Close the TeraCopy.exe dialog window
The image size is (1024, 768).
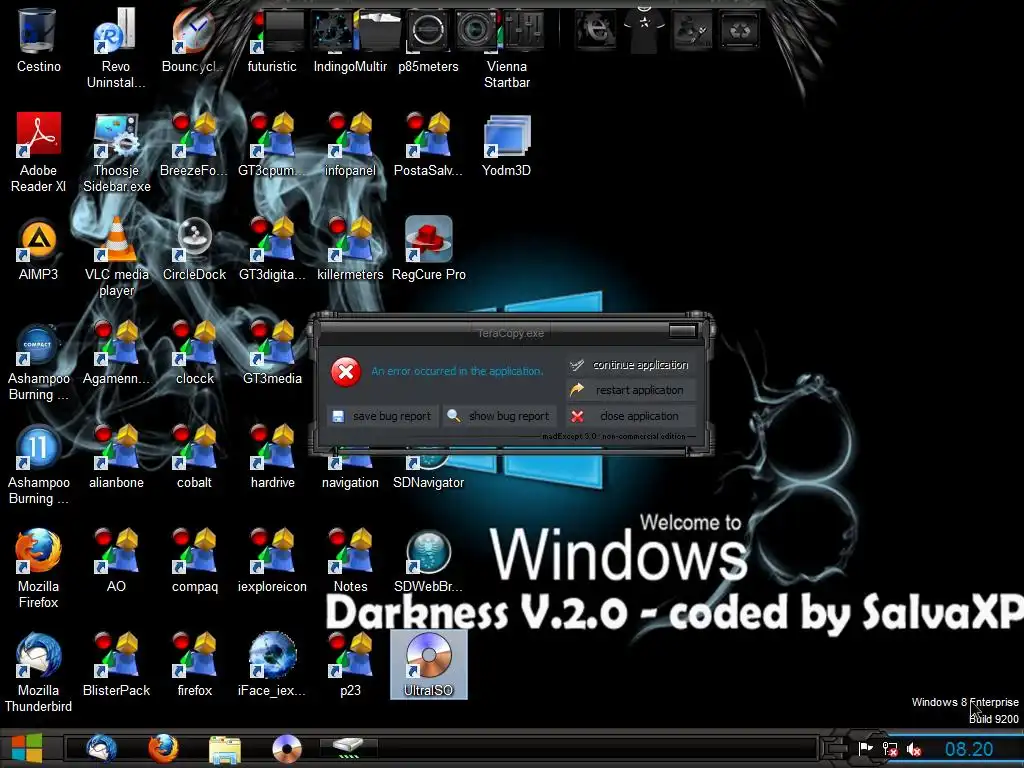point(682,331)
